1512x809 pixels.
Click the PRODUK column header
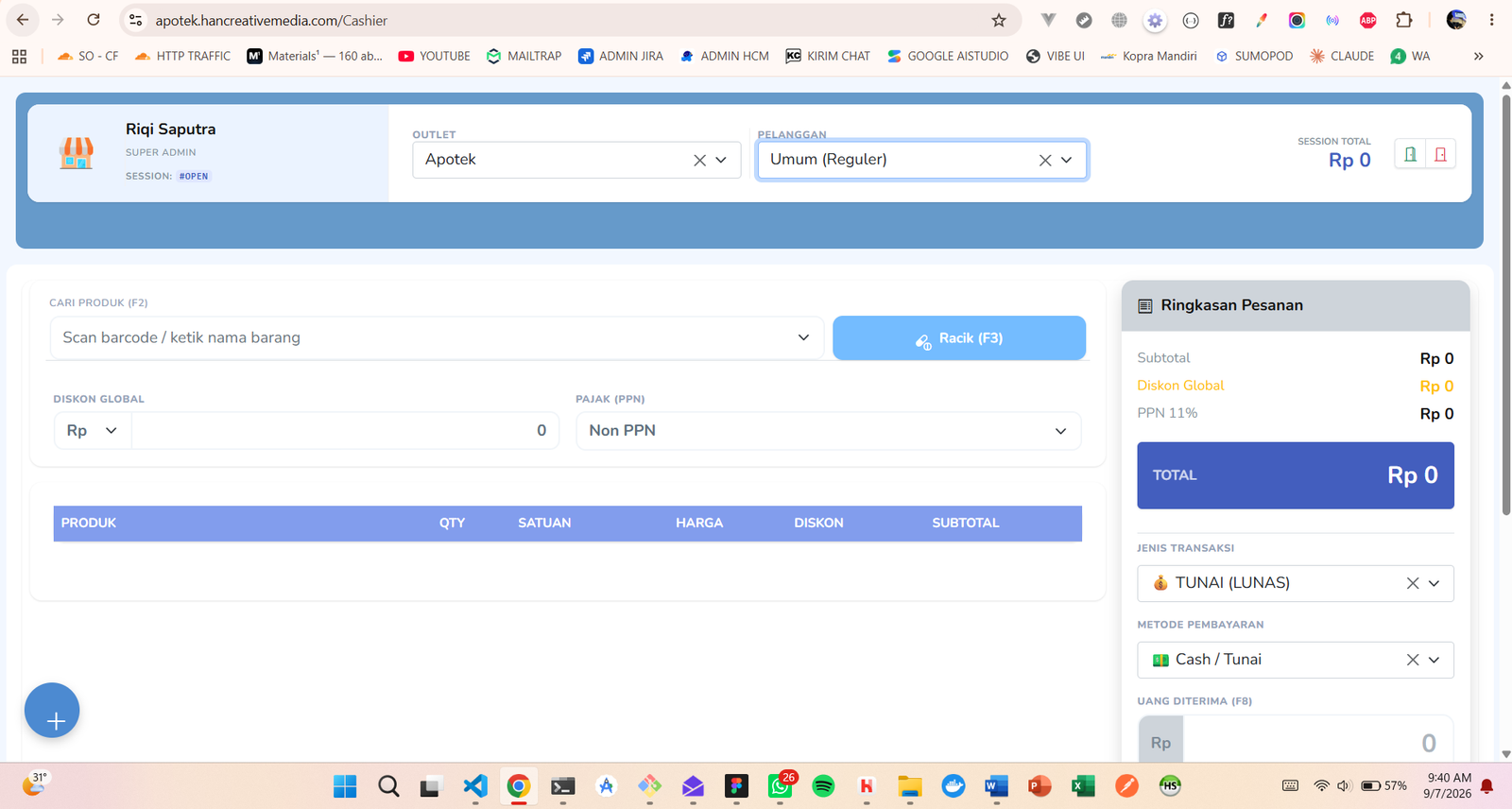[x=89, y=524]
